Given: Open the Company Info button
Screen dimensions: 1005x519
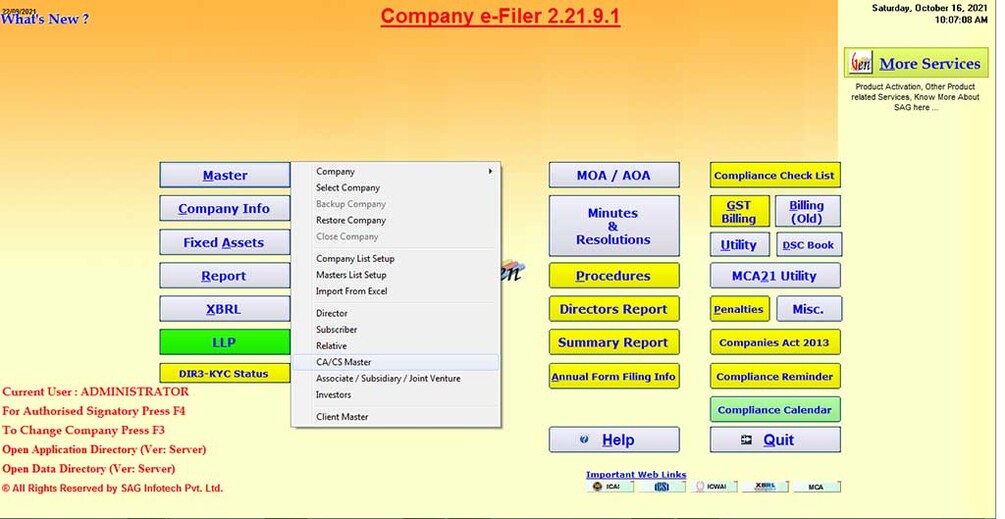Looking at the screenshot, I should pyautogui.click(x=225, y=209).
